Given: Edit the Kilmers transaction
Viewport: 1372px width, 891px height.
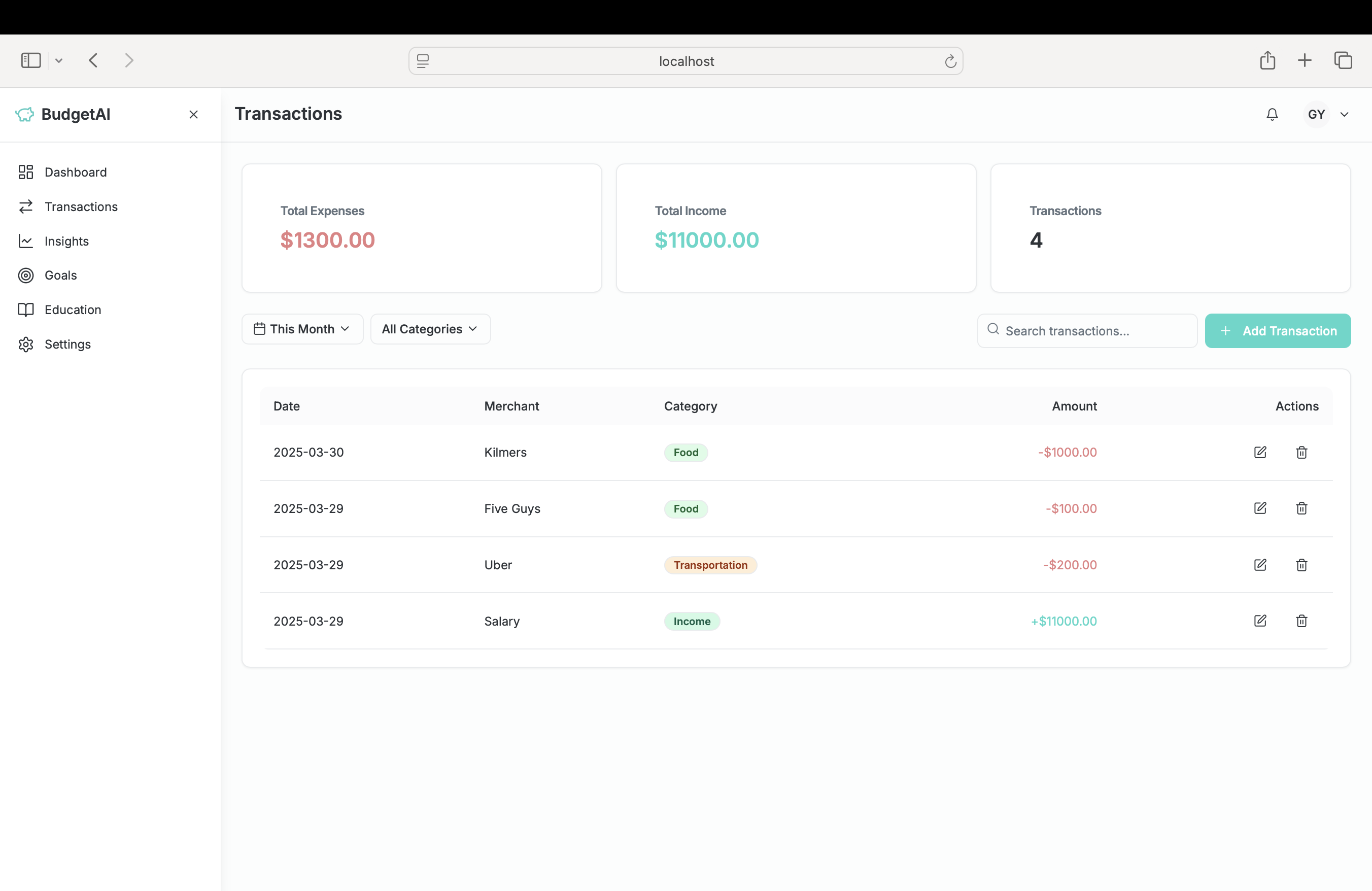Looking at the screenshot, I should click(x=1259, y=453).
